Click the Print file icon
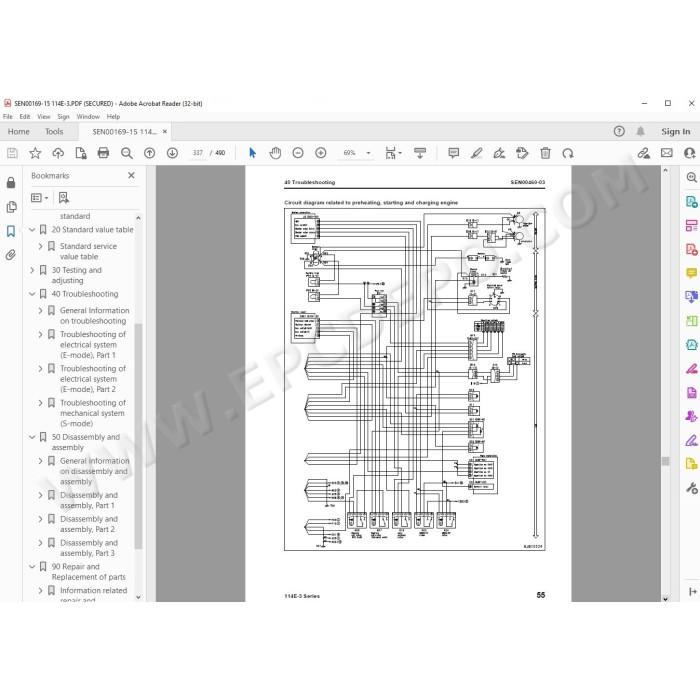Image resolution: width=700 pixels, height=700 pixels. point(103,153)
